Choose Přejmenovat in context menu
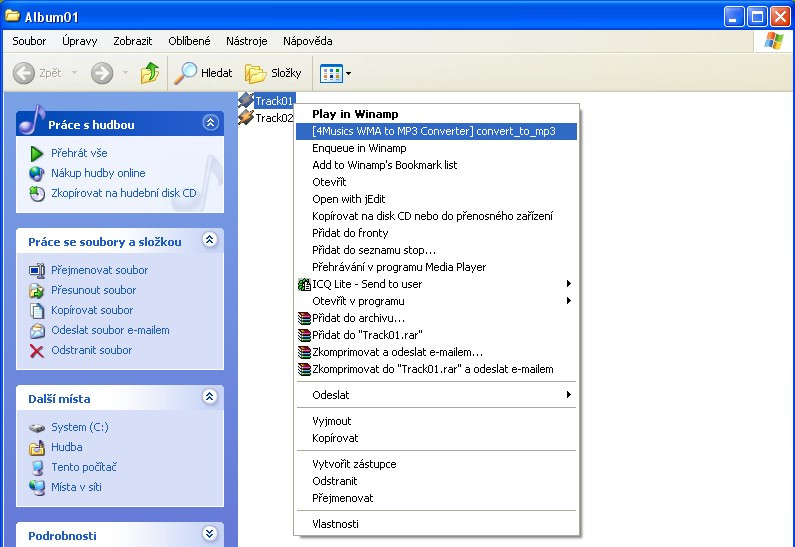 [436, 498]
